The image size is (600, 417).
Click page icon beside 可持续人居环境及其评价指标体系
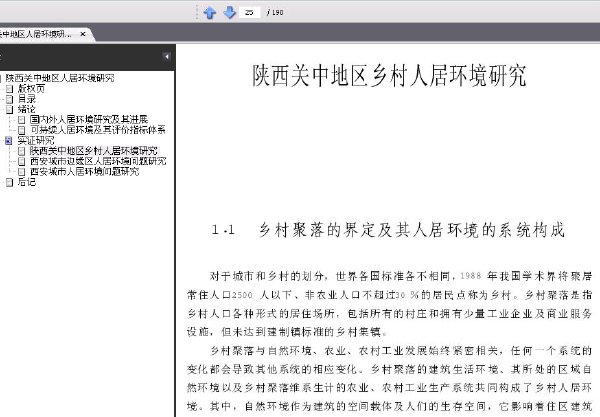(x=22, y=130)
